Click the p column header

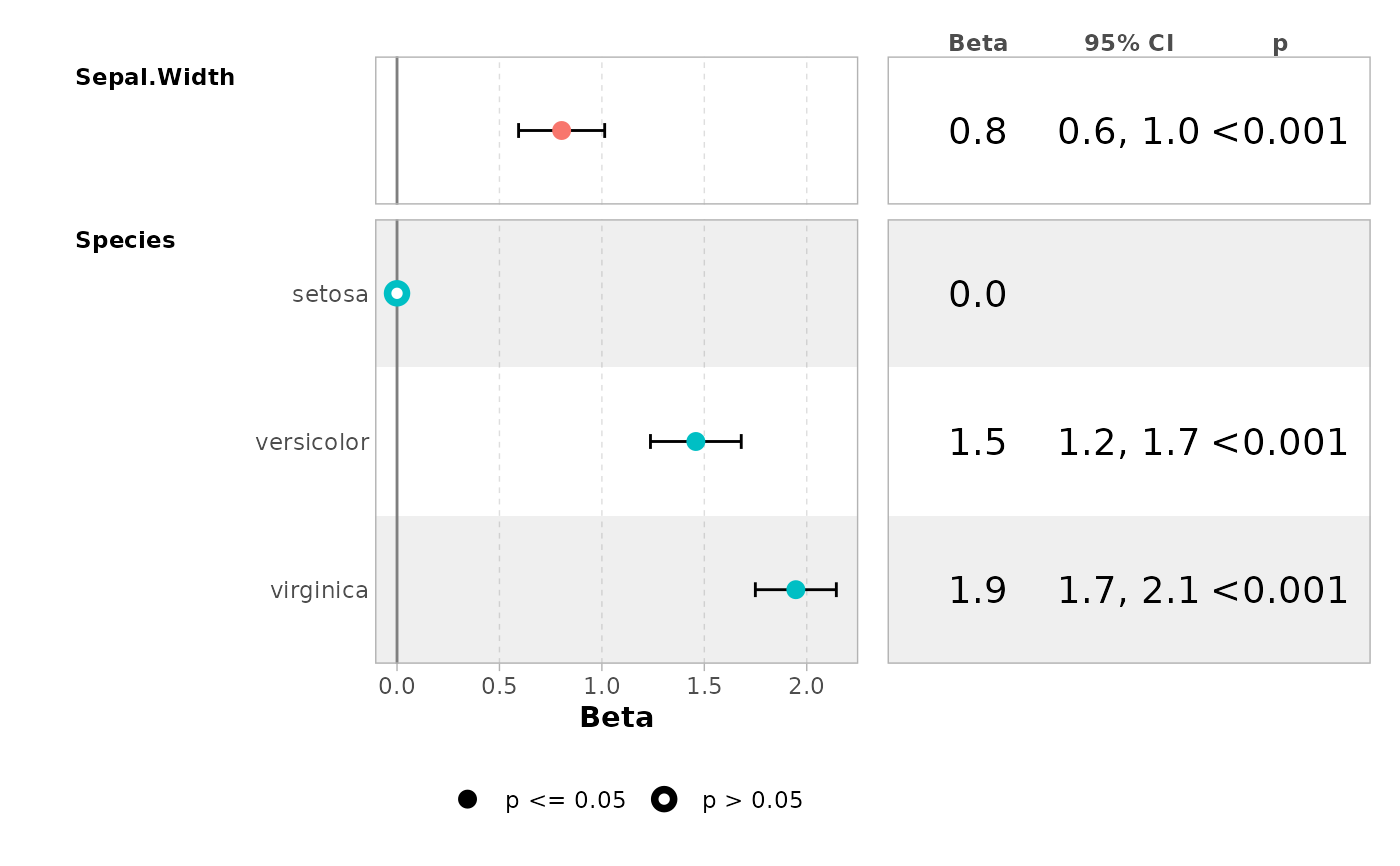coord(1280,43)
